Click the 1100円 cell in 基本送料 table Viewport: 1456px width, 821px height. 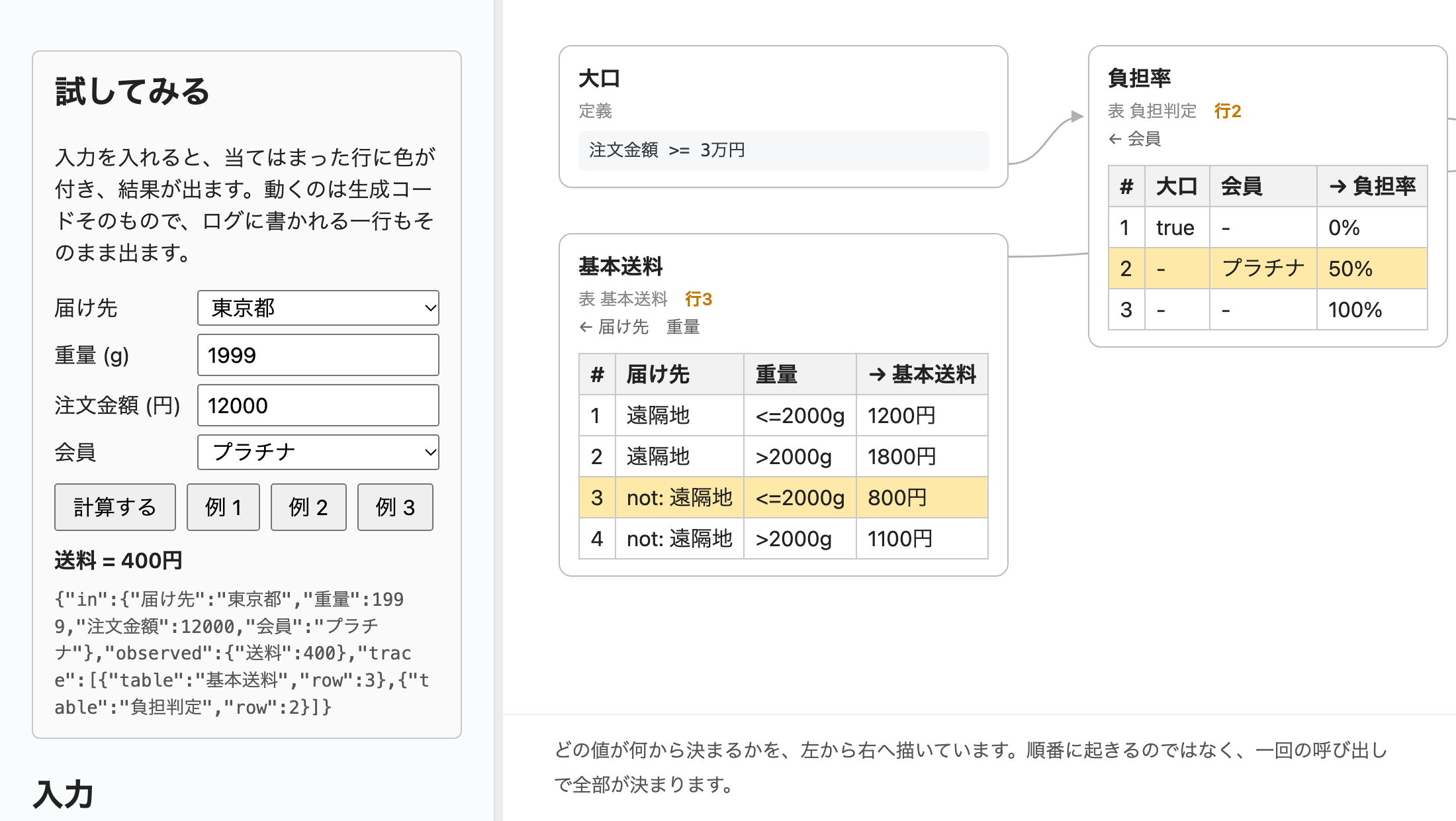tap(922, 539)
